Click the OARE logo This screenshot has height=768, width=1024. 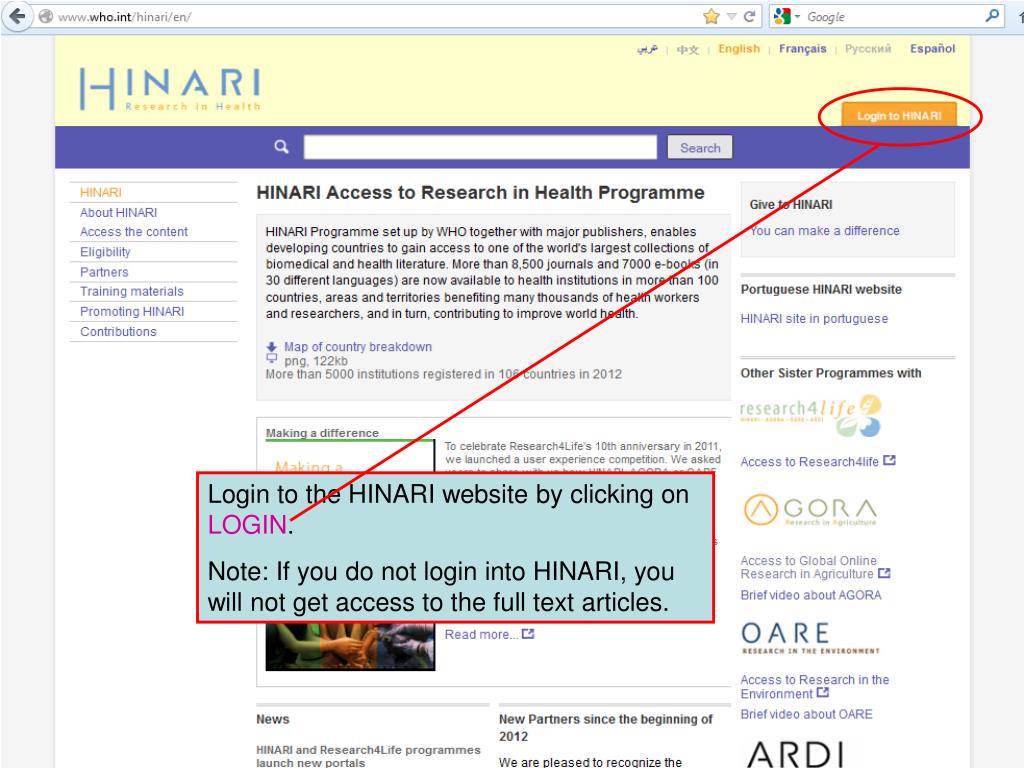click(x=810, y=638)
